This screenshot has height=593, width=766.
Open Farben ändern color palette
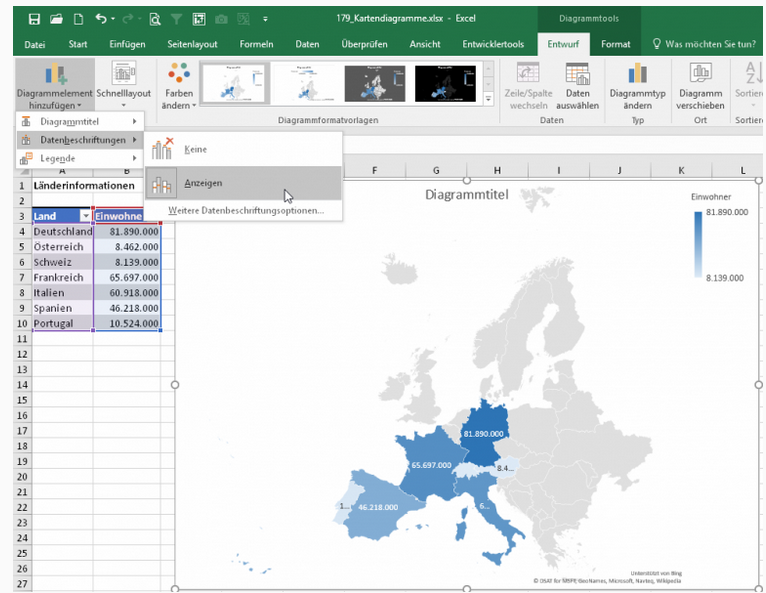(x=179, y=86)
